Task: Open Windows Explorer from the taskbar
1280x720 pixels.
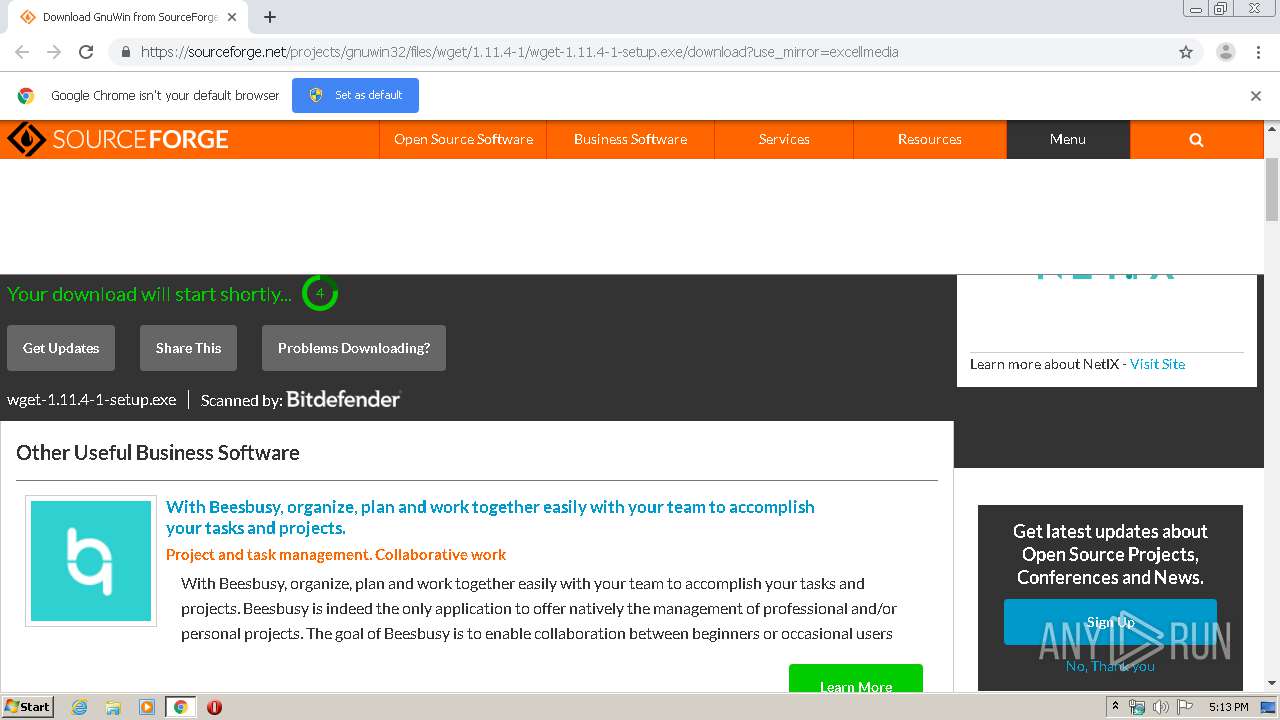Action: click(x=113, y=707)
